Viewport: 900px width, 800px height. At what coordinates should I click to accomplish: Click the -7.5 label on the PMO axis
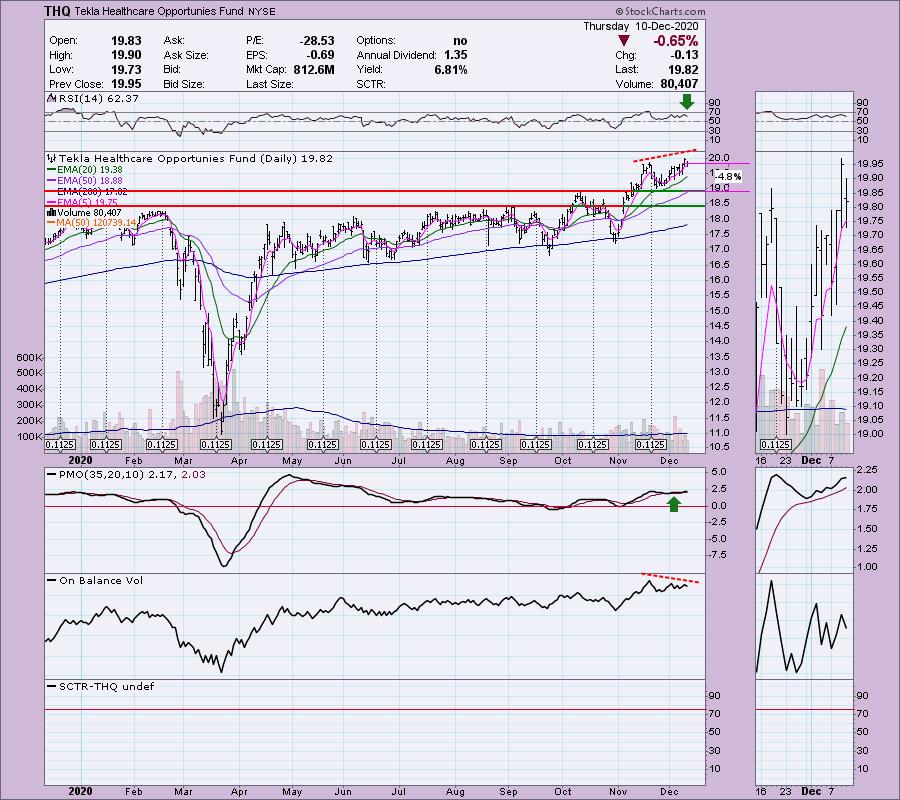tap(718, 555)
